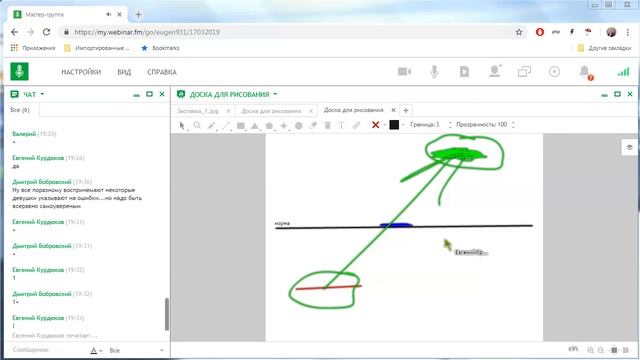Pick the pencil drawing tool

211,125
